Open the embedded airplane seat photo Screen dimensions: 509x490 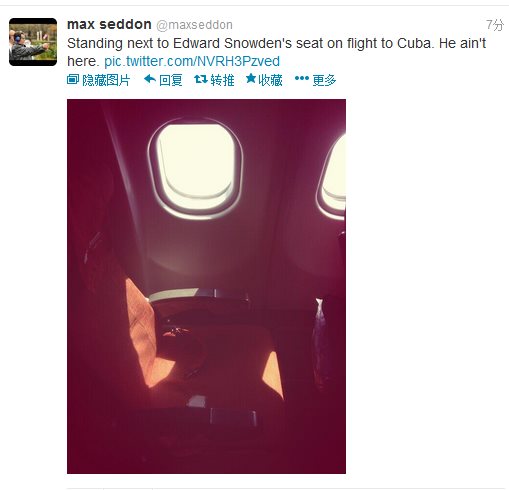206,286
